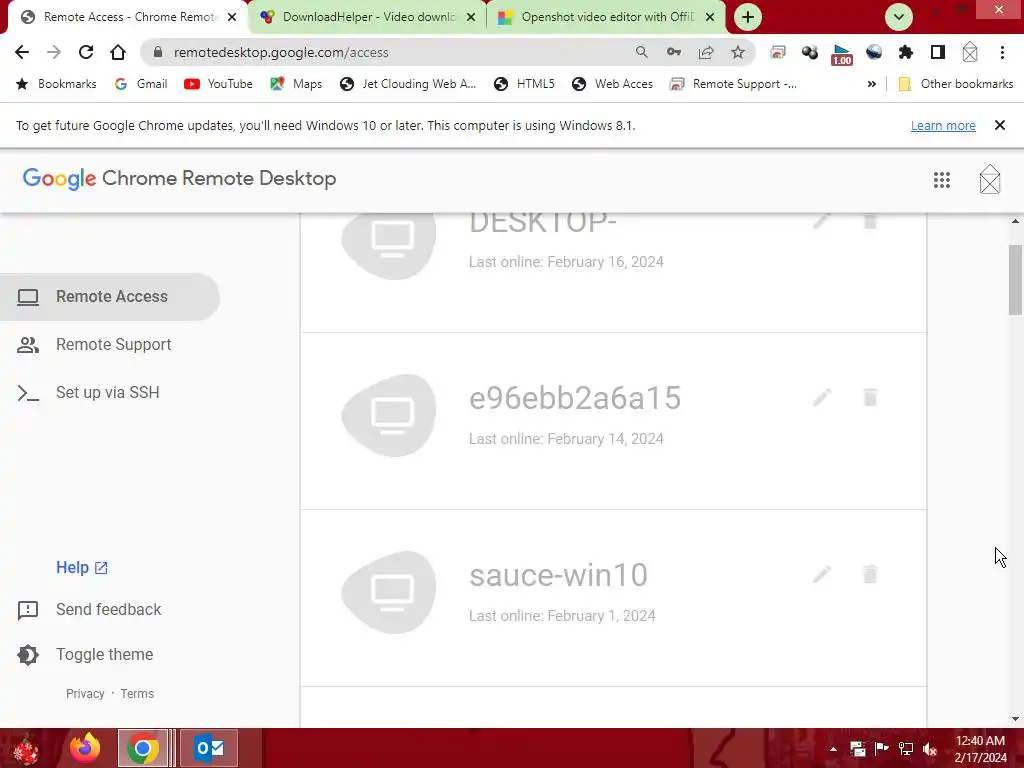Open the Start button on taskbar
This screenshot has height=768, width=1024.
26,748
